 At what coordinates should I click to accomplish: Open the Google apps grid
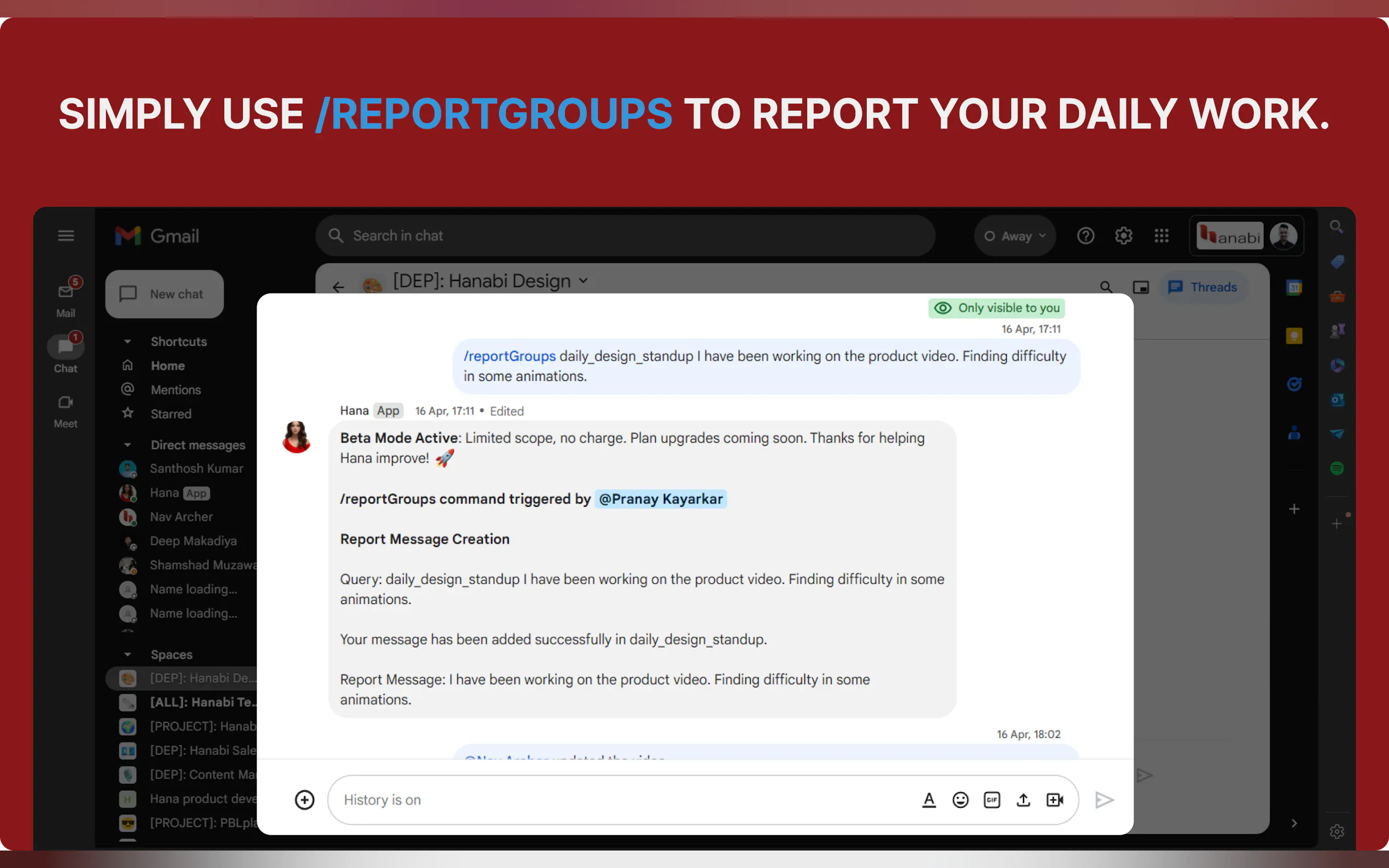(1161, 236)
